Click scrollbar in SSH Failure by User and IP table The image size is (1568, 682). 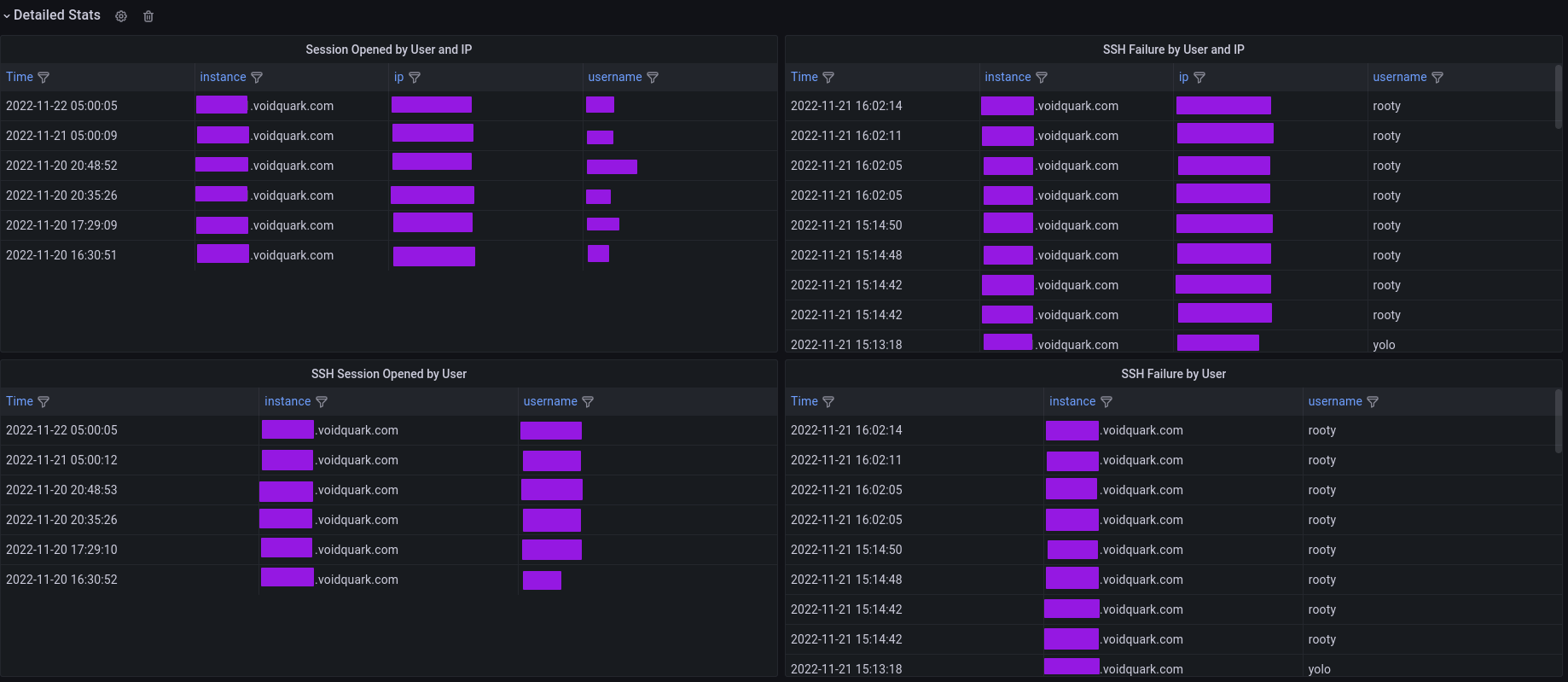point(1558,97)
